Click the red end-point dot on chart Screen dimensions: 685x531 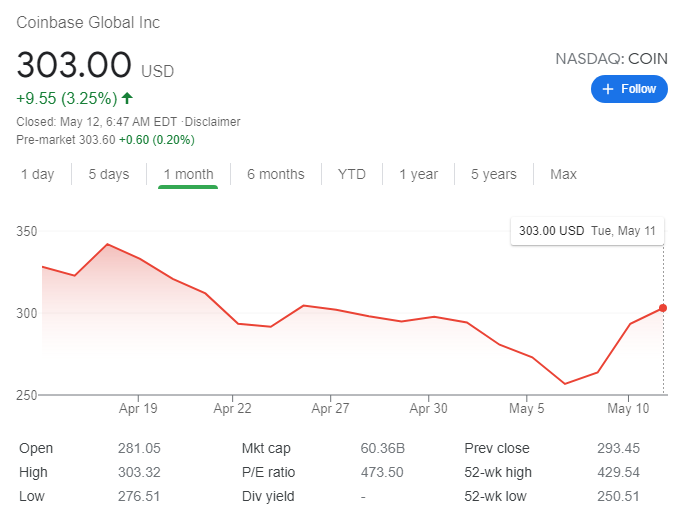point(663,308)
